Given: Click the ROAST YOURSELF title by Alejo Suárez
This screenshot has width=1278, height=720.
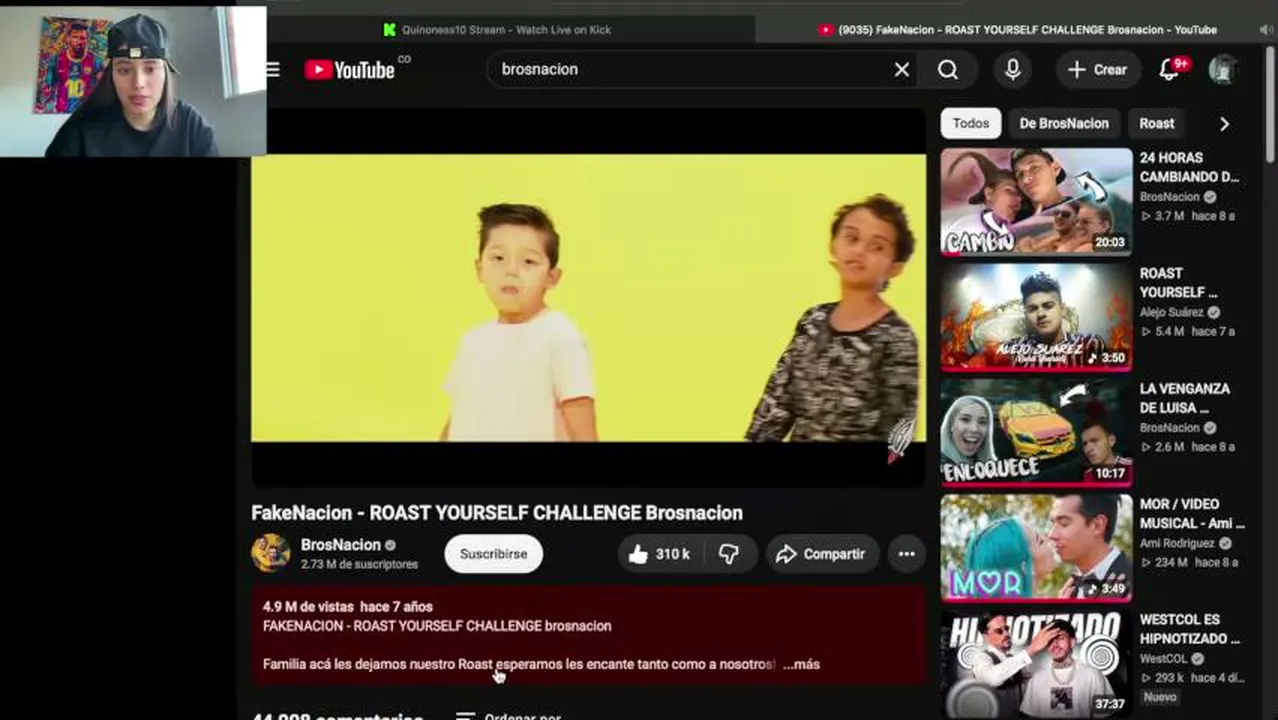Looking at the screenshot, I should coord(1178,282).
